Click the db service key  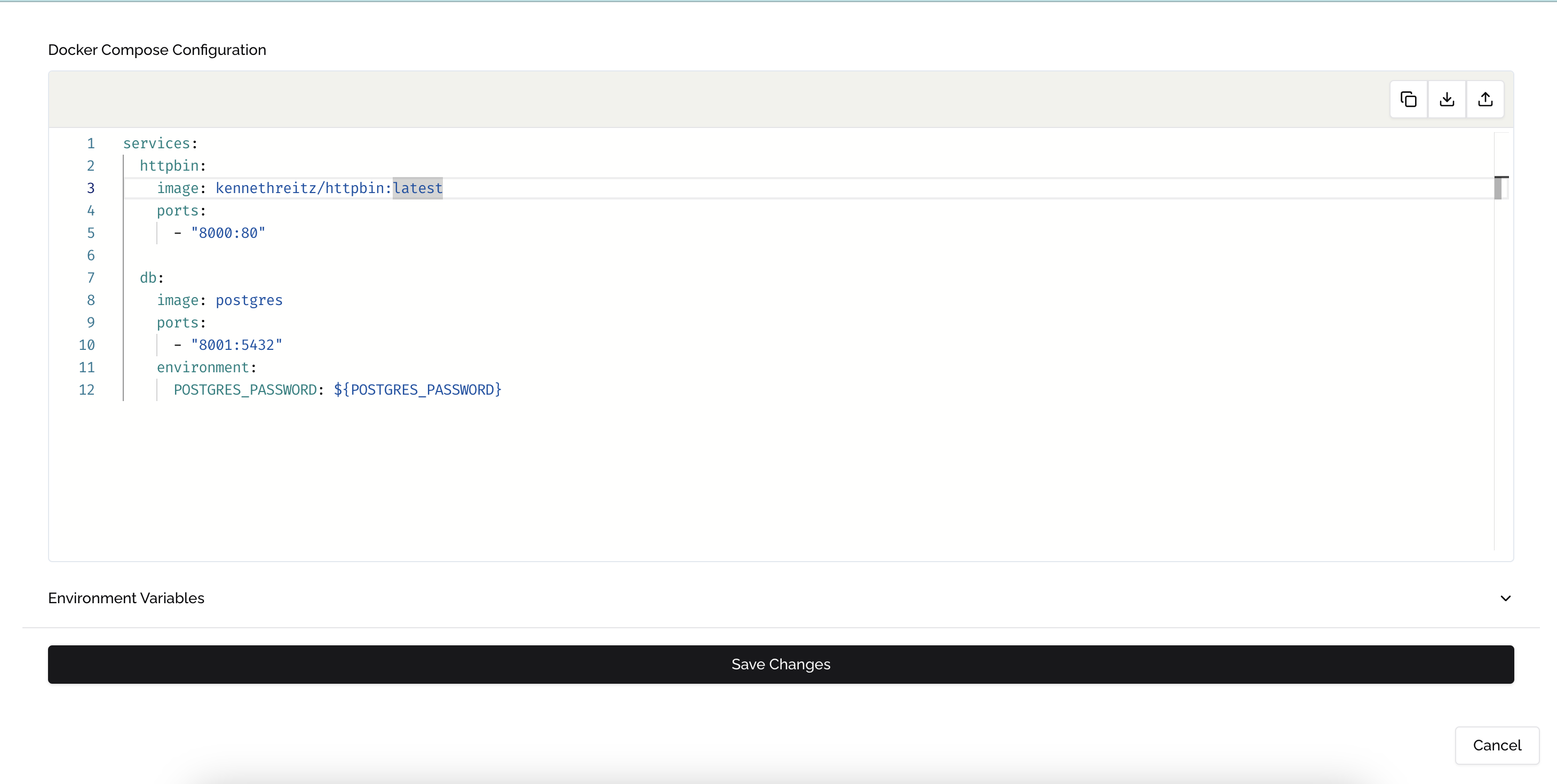(x=148, y=278)
